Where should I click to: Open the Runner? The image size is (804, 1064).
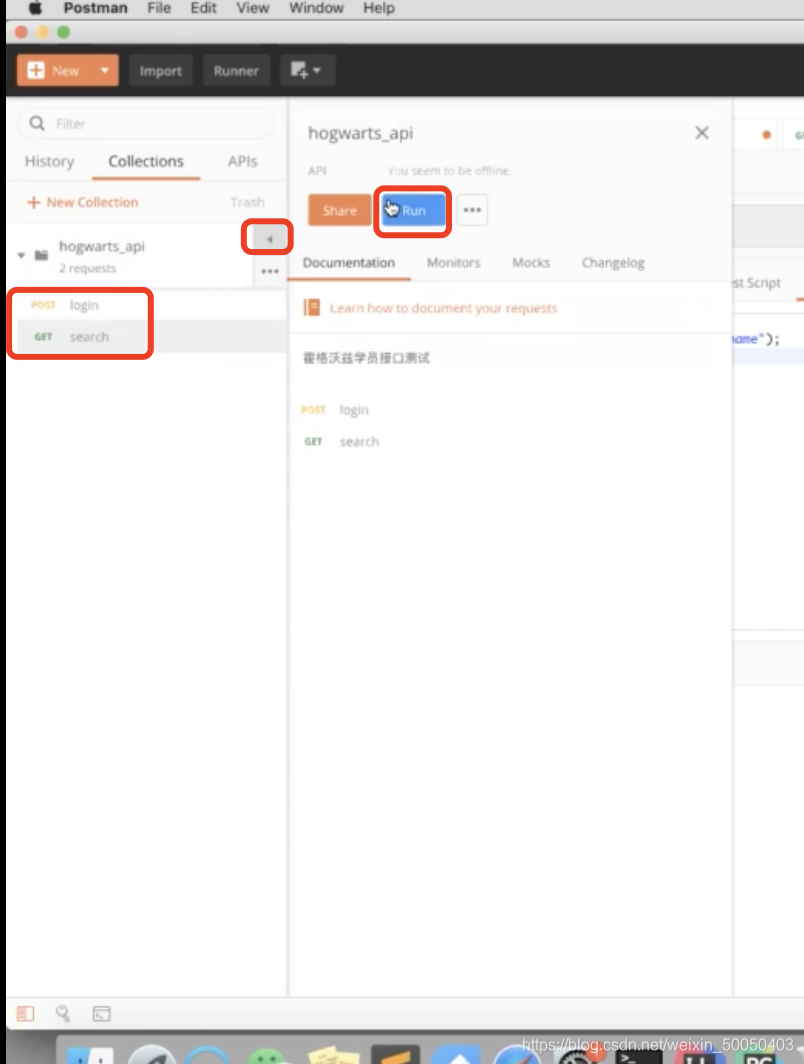point(236,71)
